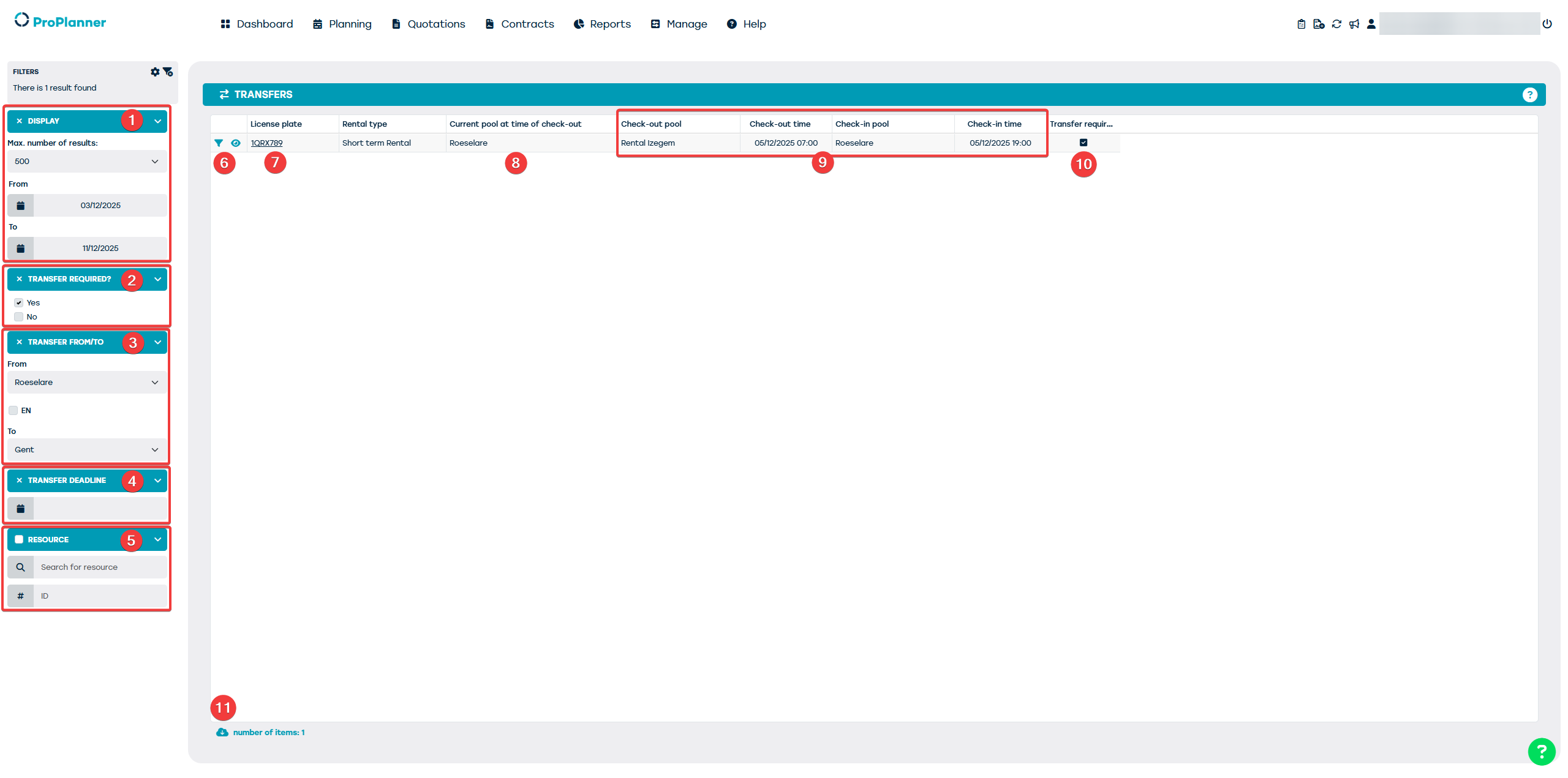The height and width of the screenshot is (778, 1568).
Task: Click the Search for resource field
Action: pyautogui.click(x=100, y=567)
